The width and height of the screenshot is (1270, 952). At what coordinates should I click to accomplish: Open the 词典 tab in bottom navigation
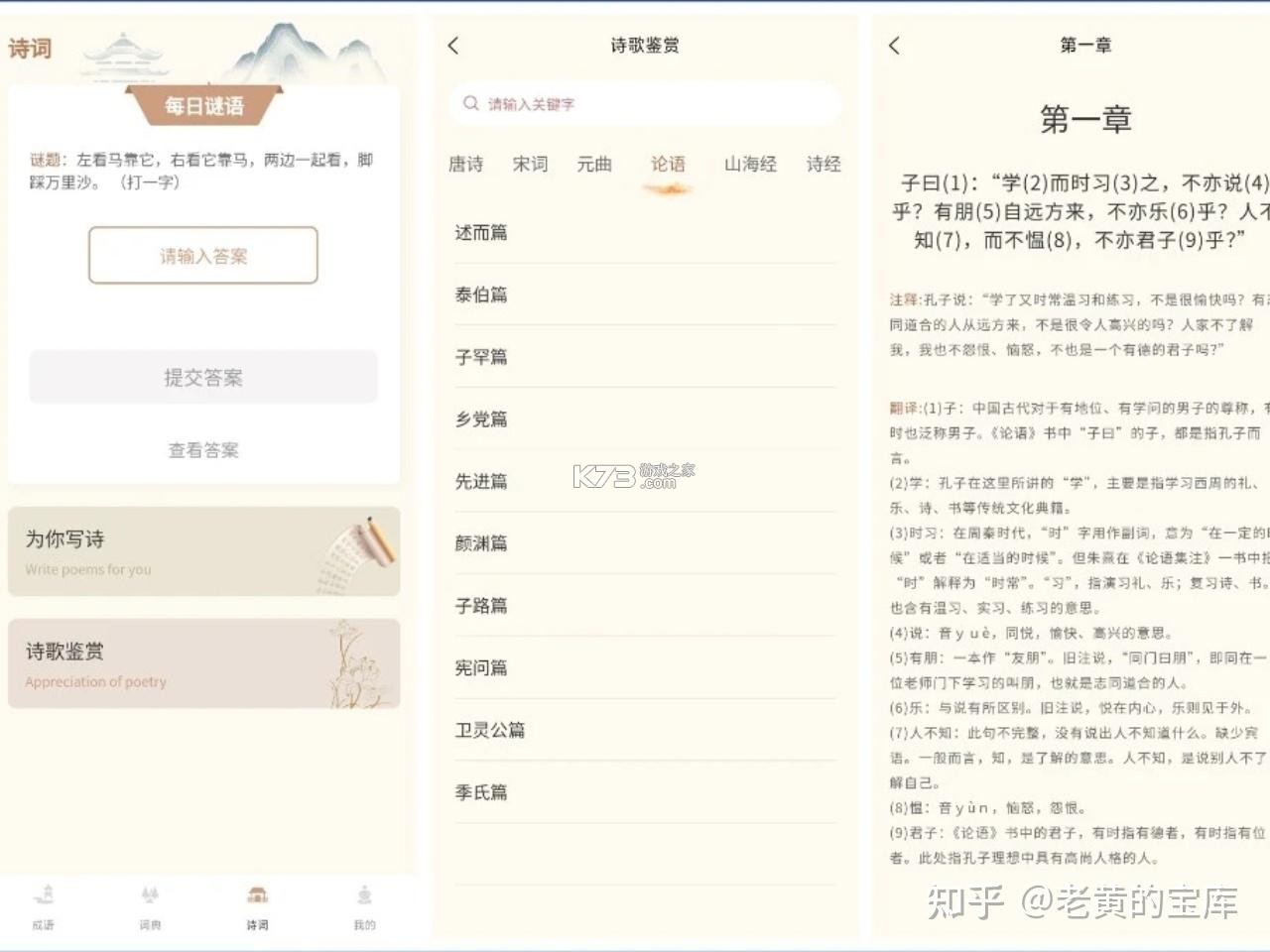point(150,906)
